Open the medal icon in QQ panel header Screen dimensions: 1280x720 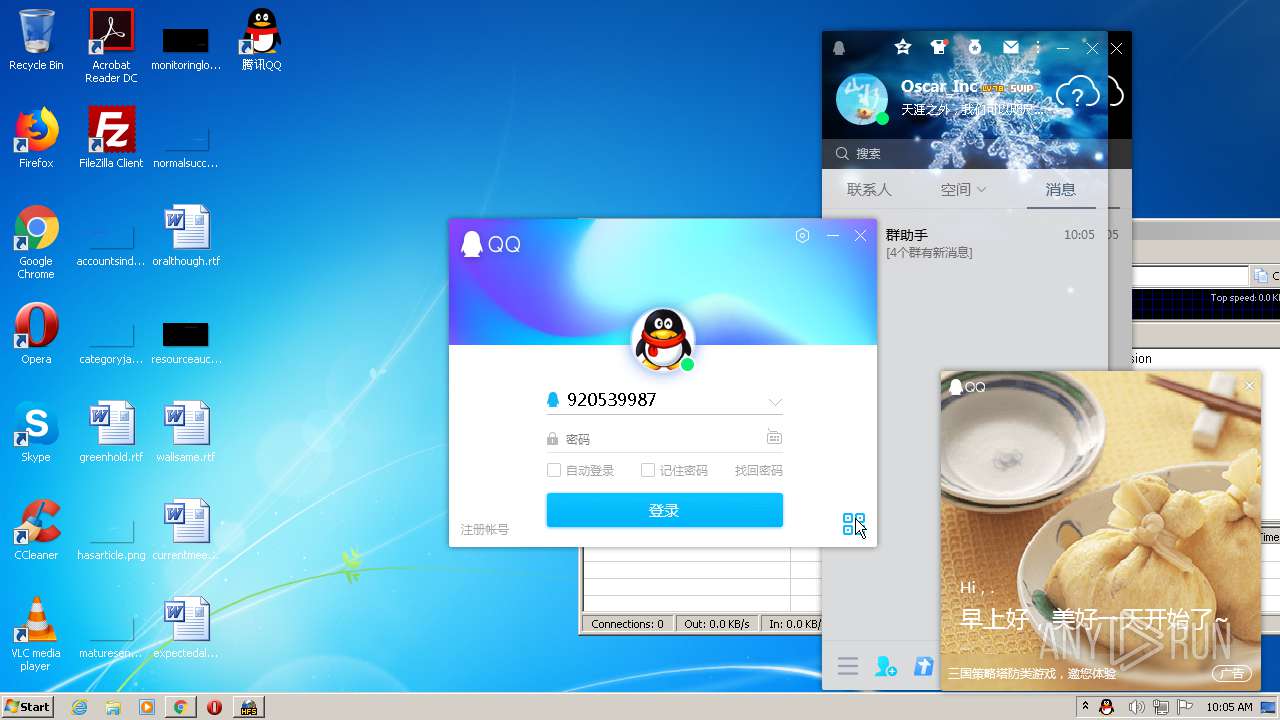pos(975,47)
